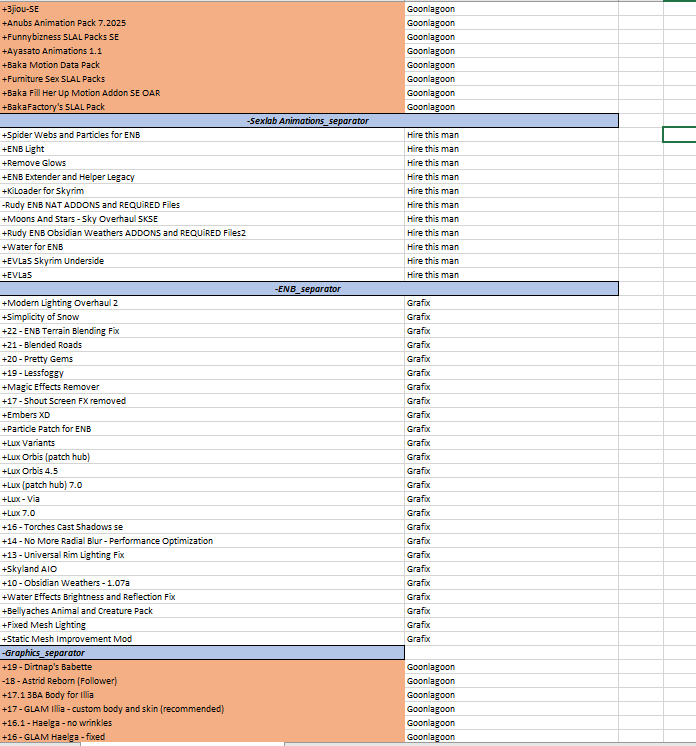The height and width of the screenshot is (746, 696).
Task: Click '+22 - ENB Terrain Blending Fix'
Action: 202,331
